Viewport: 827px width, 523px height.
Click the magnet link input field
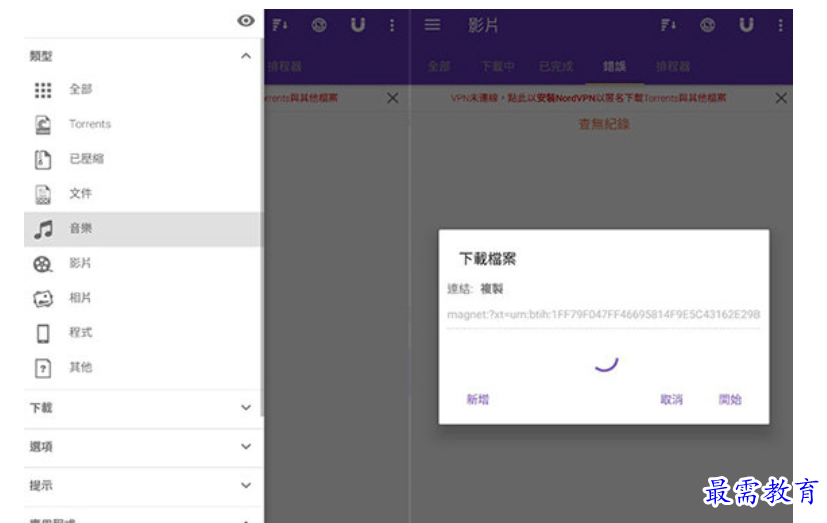[603, 315]
